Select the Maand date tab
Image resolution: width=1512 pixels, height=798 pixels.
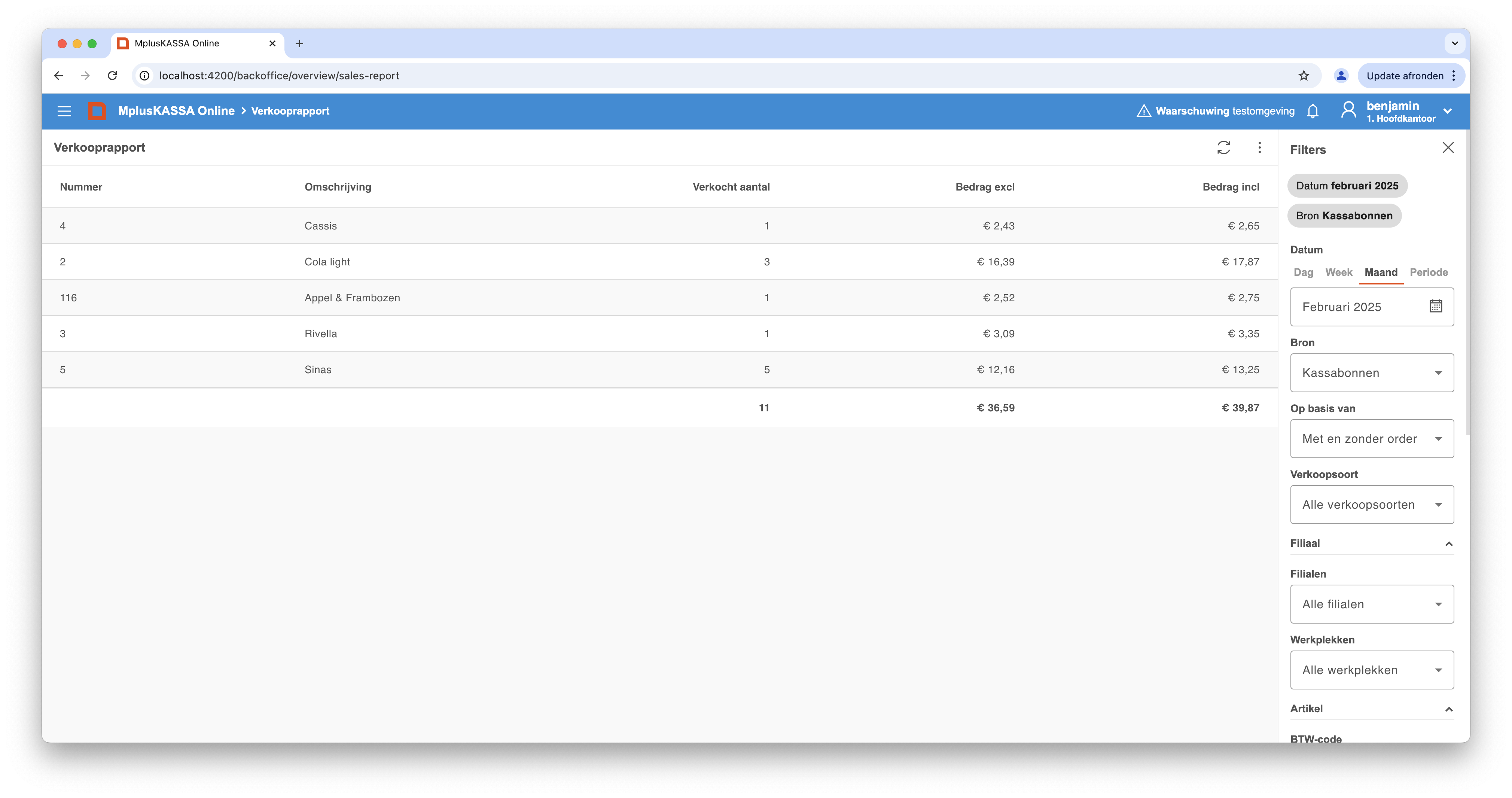[x=1381, y=272]
